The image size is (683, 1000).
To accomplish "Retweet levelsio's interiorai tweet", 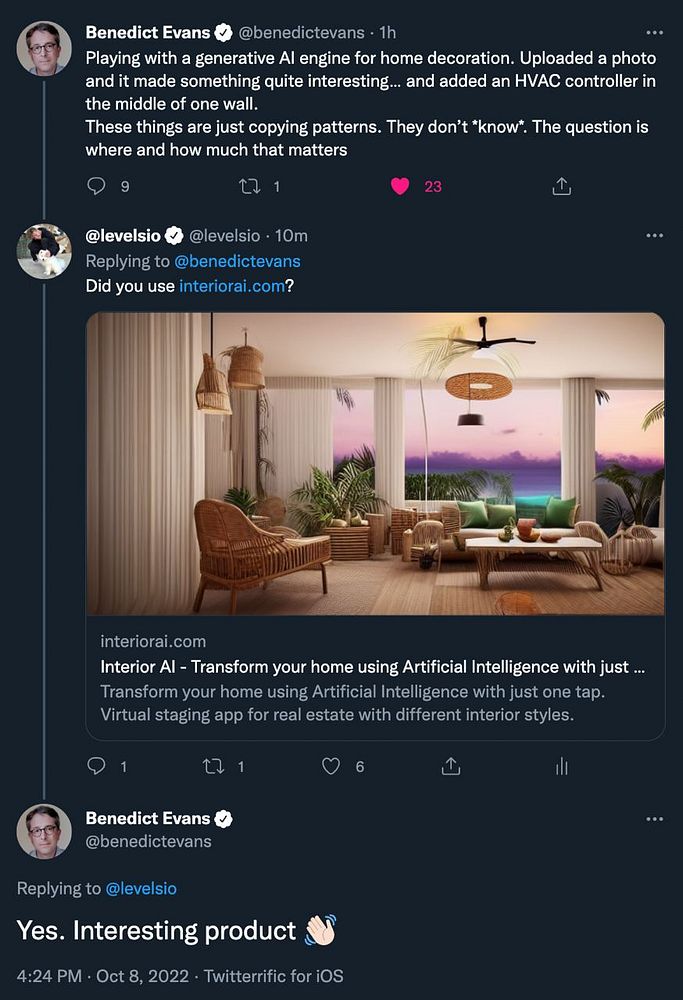I will click(x=214, y=766).
